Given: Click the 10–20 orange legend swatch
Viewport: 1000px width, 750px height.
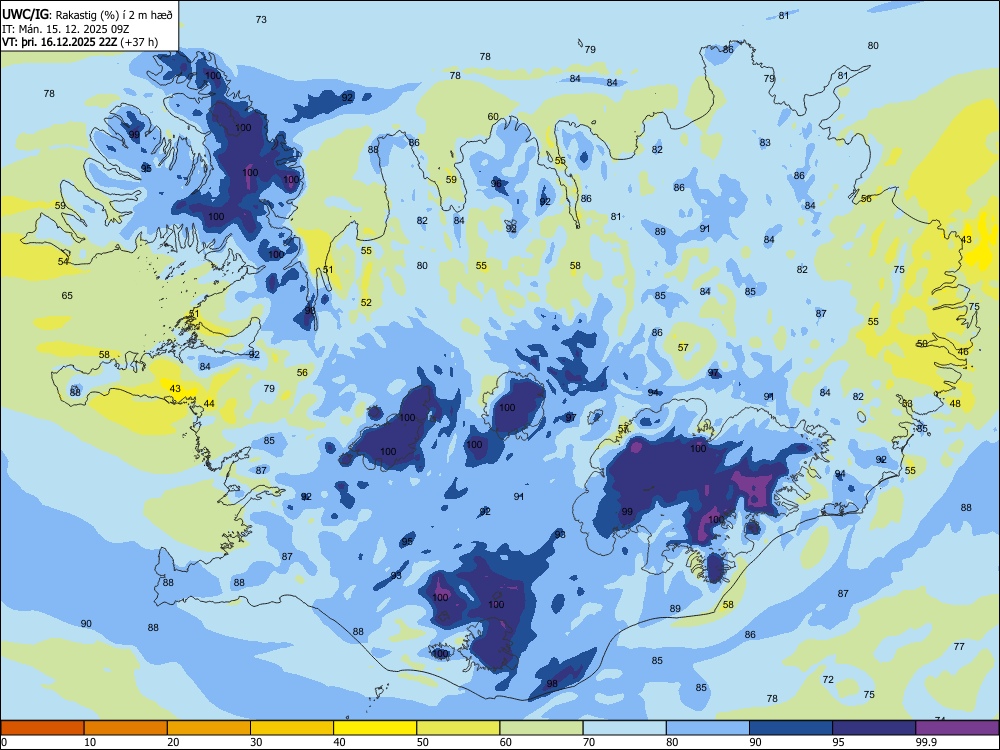Looking at the screenshot, I should [x=126, y=728].
